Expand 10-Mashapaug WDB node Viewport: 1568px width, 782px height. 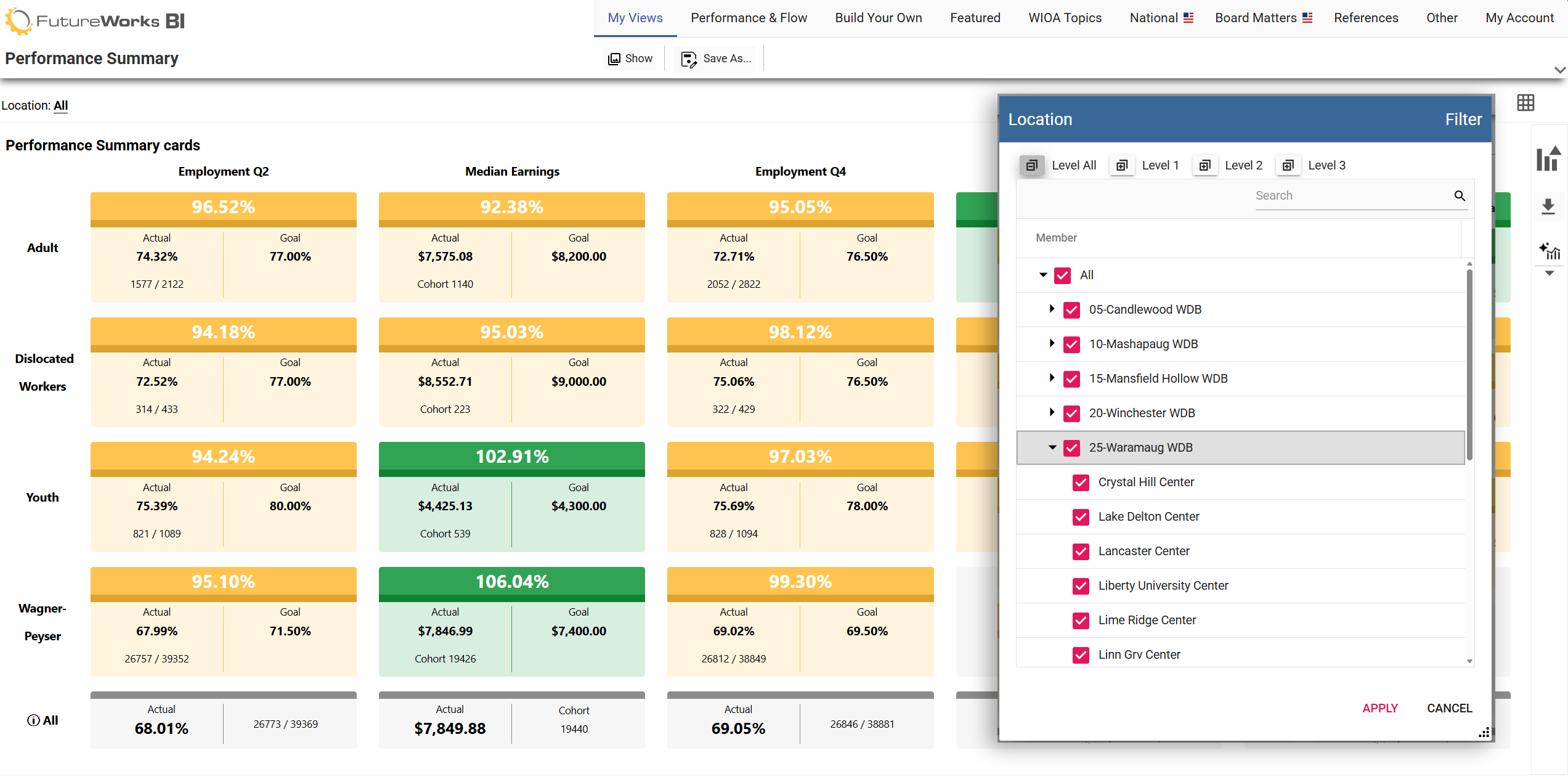click(x=1052, y=343)
